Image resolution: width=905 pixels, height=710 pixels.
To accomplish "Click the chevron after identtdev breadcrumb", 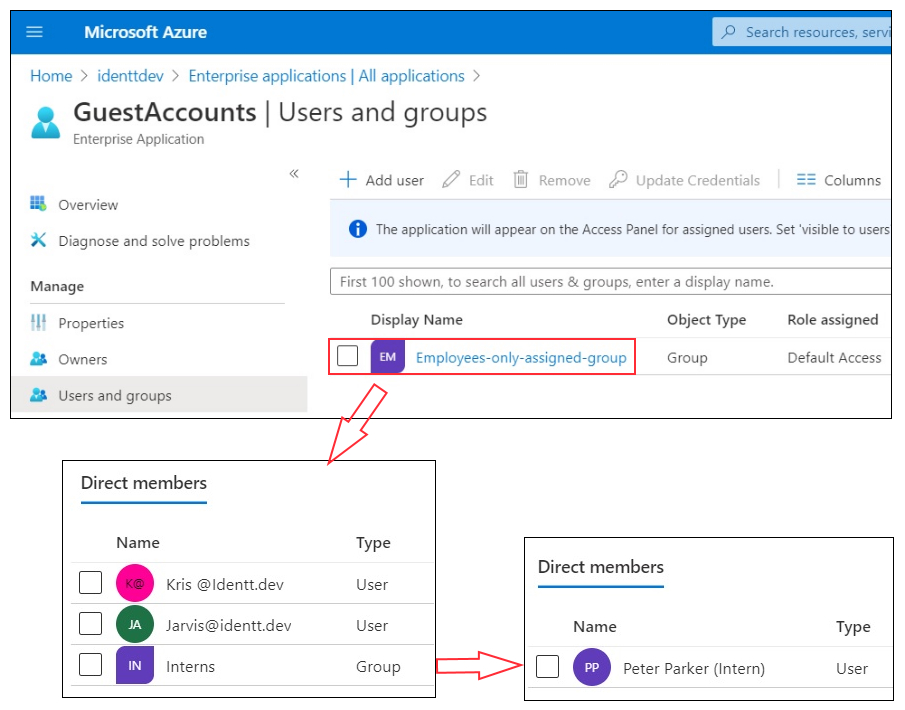I will (x=176, y=76).
